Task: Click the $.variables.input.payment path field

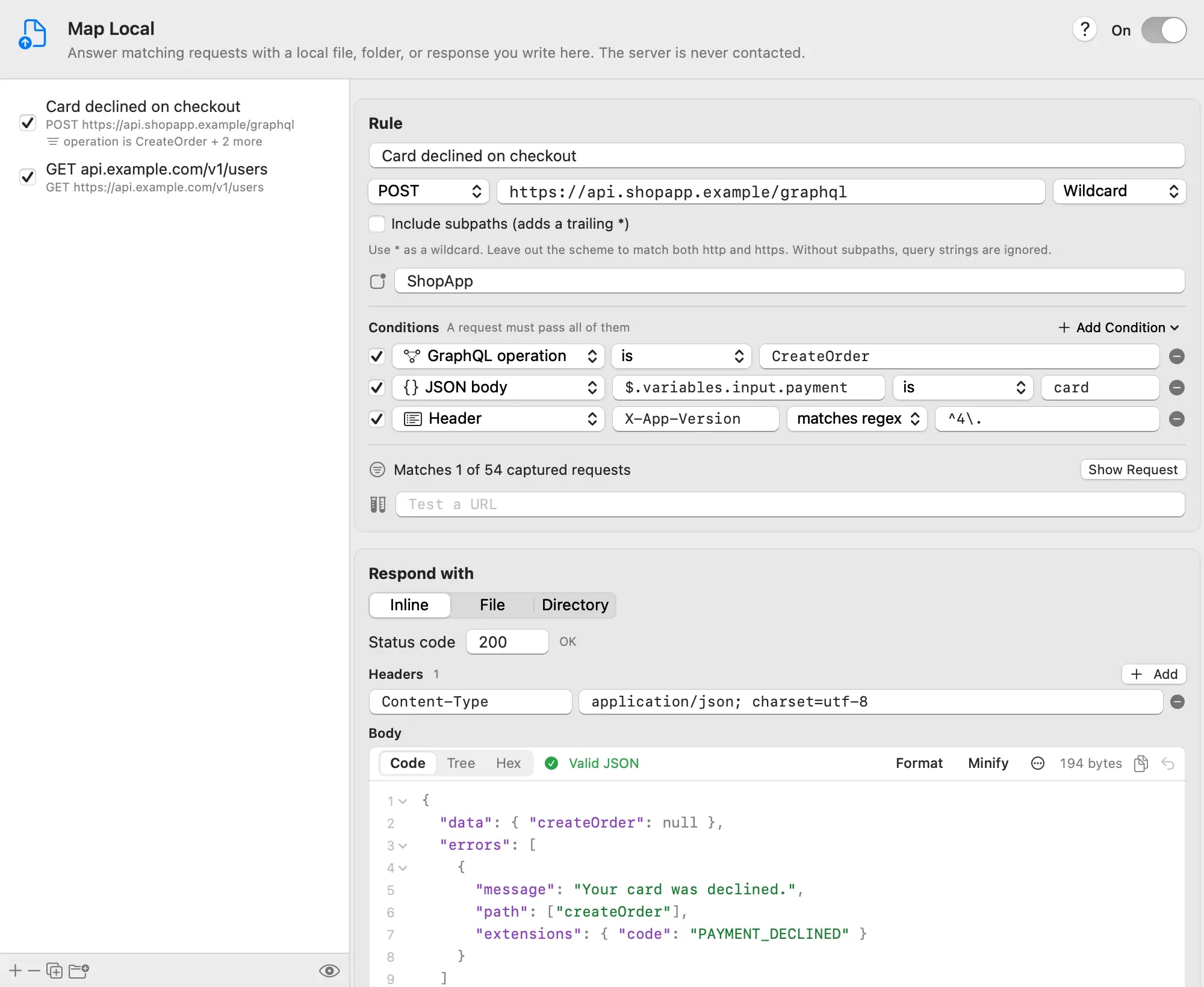Action: [748, 388]
